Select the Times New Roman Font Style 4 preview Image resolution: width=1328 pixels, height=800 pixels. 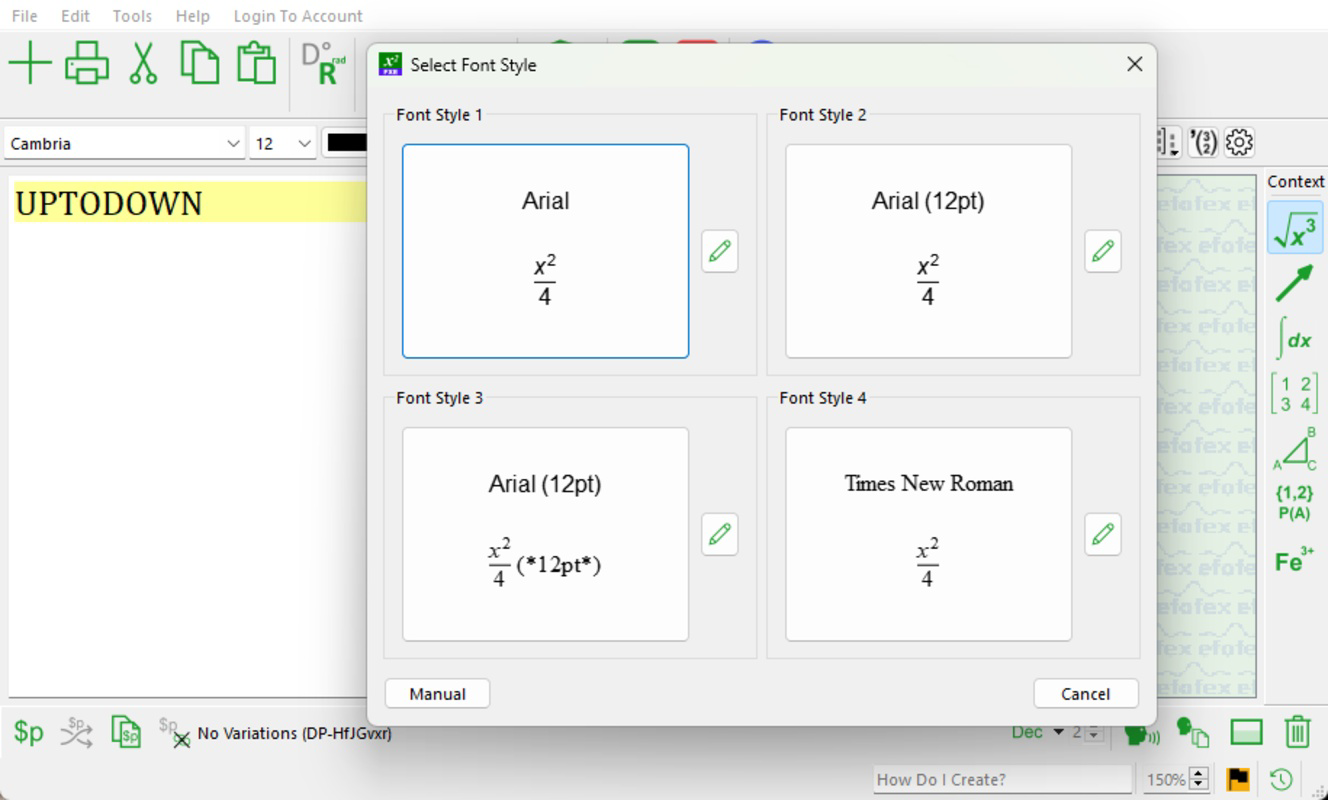928,534
